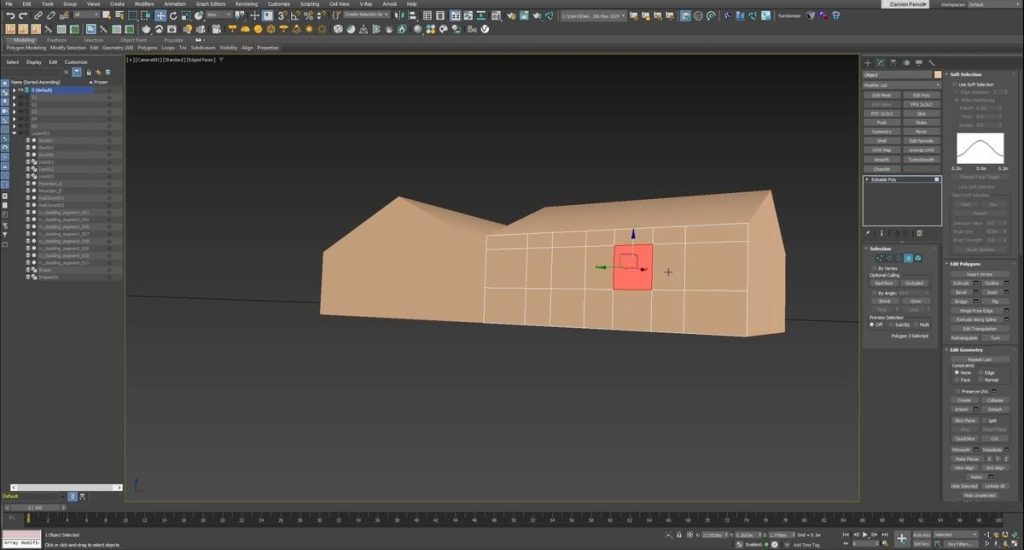This screenshot has height=550, width=1024.
Task: Click the V-Ray logo toolbar icon
Action: (x=485, y=29)
